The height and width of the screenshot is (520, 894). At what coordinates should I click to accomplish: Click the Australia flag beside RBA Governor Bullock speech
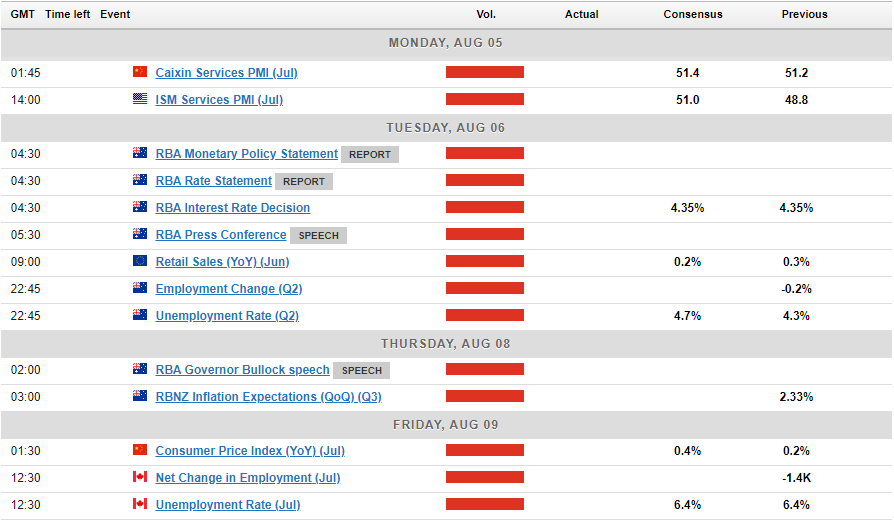click(x=140, y=369)
